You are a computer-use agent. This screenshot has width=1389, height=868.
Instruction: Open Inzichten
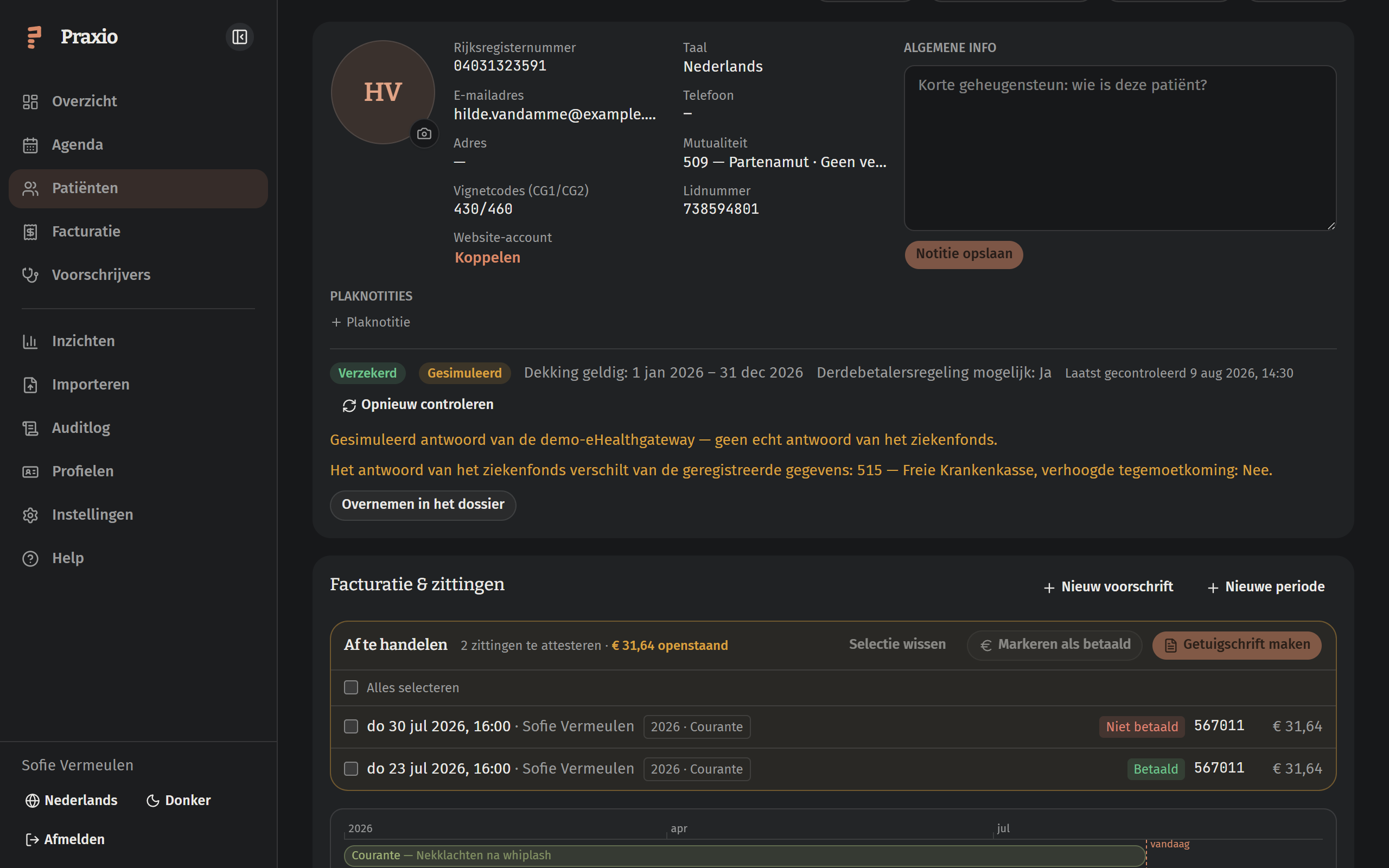pyautogui.click(x=138, y=342)
